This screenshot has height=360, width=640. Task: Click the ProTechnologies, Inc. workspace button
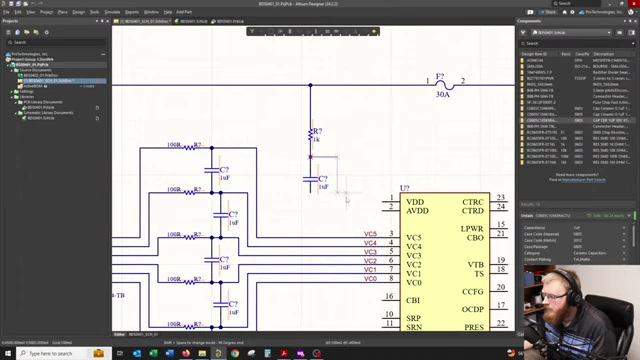pyautogui.click(x=601, y=12)
